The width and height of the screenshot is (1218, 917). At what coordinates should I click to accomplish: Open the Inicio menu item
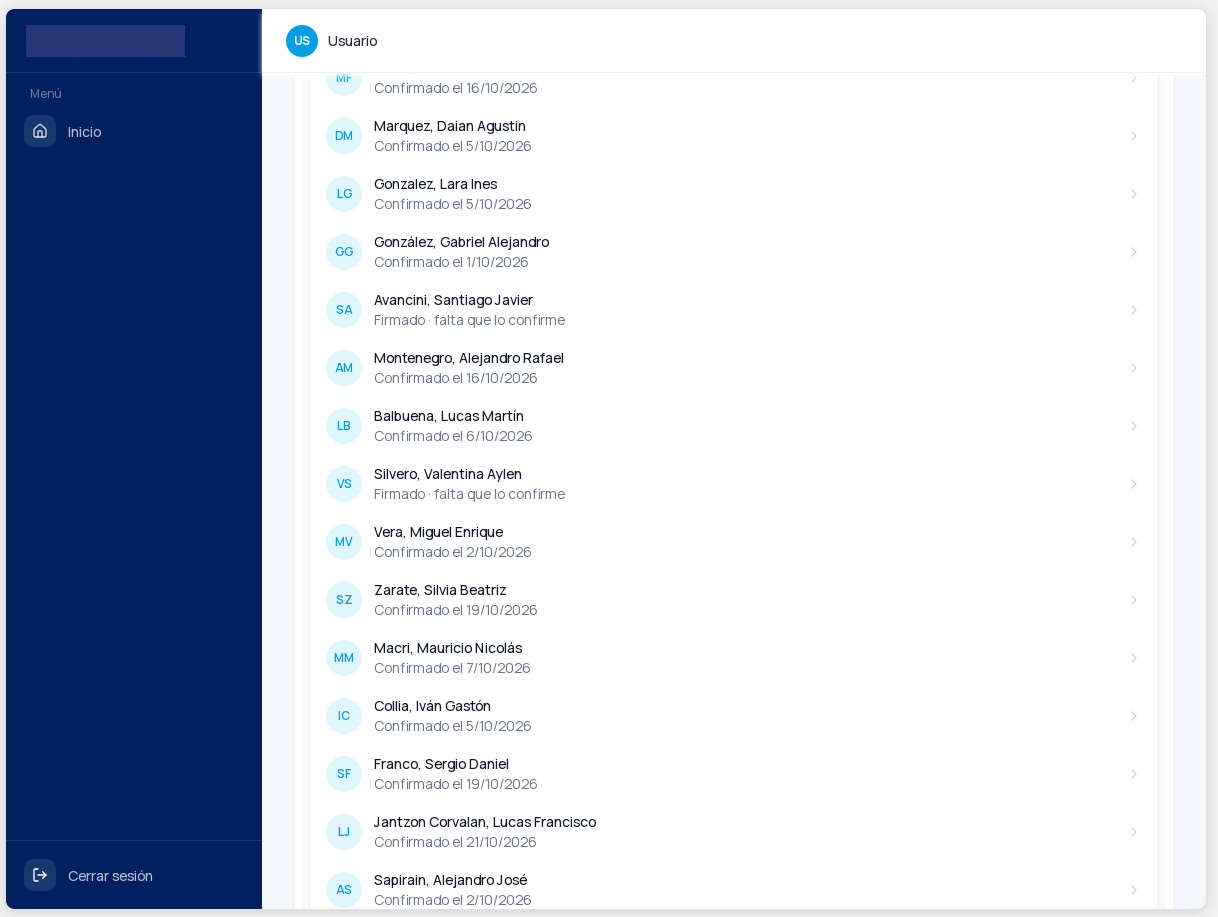134,131
